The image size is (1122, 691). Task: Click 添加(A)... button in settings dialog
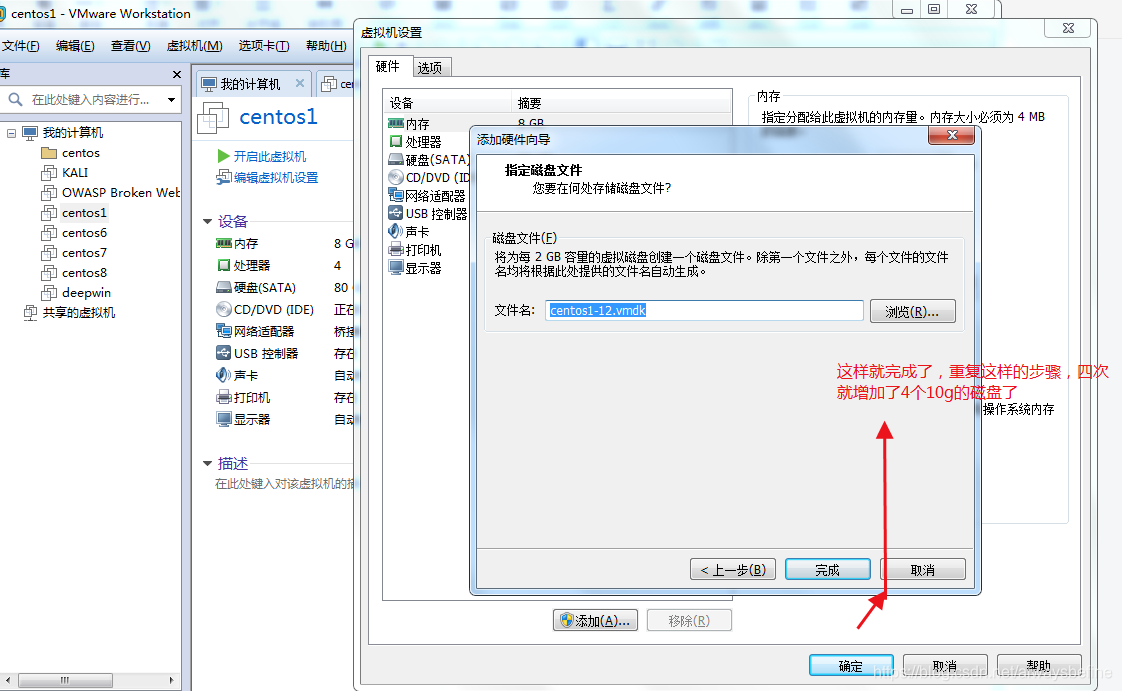595,621
